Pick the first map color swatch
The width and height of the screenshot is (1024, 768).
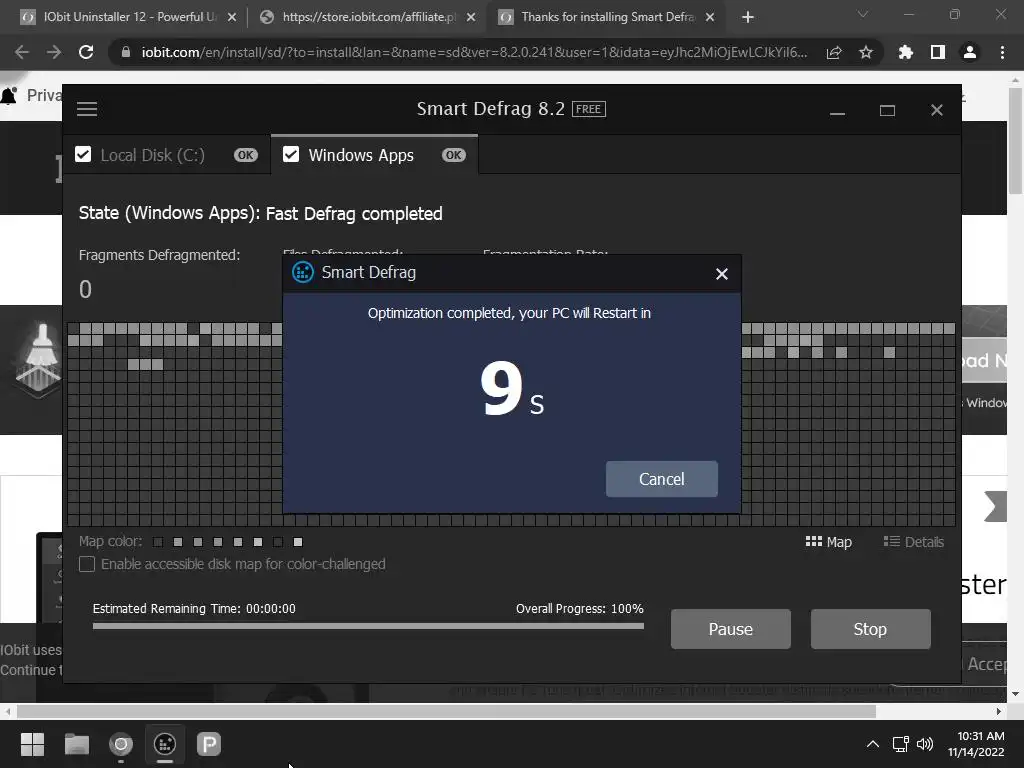point(158,542)
